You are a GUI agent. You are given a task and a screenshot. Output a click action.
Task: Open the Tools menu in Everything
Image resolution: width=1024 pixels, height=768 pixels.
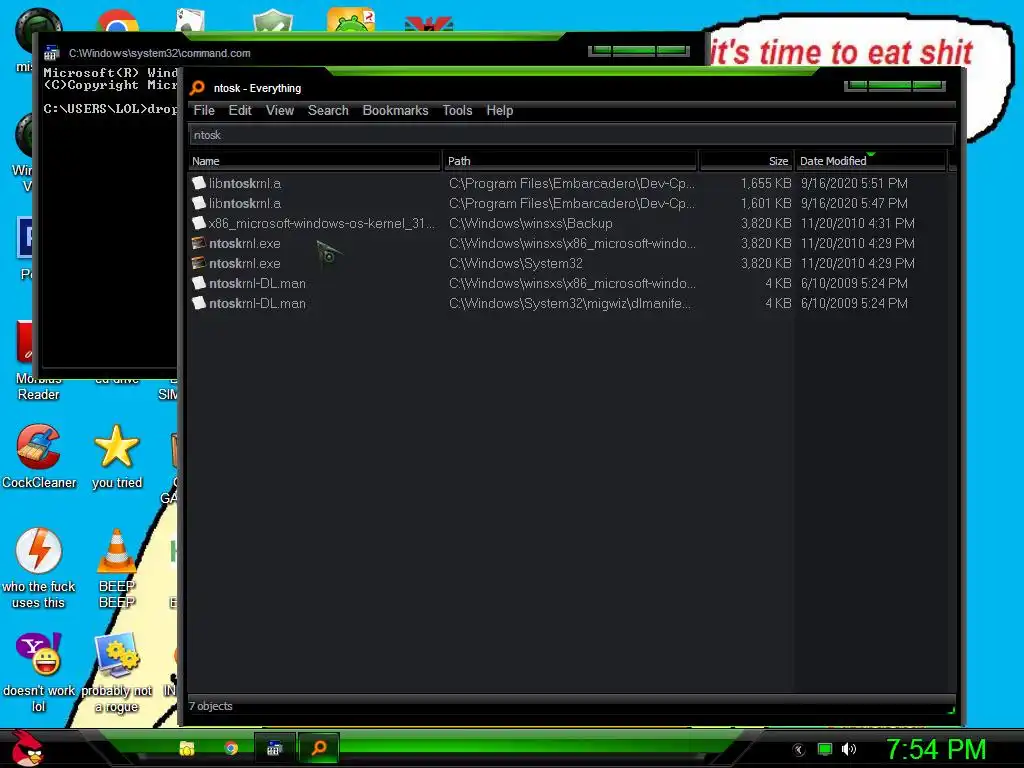(x=457, y=110)
